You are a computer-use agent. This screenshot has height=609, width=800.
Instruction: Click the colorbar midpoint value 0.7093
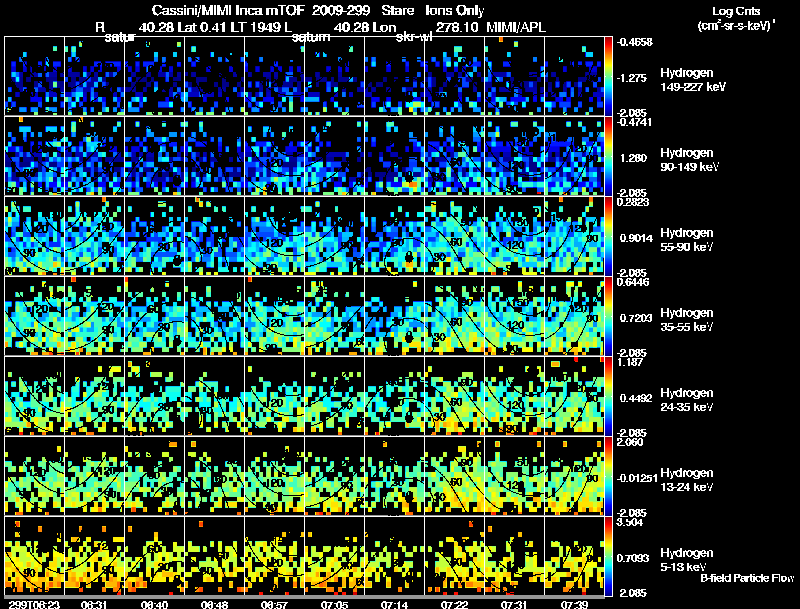coord(633,559)
